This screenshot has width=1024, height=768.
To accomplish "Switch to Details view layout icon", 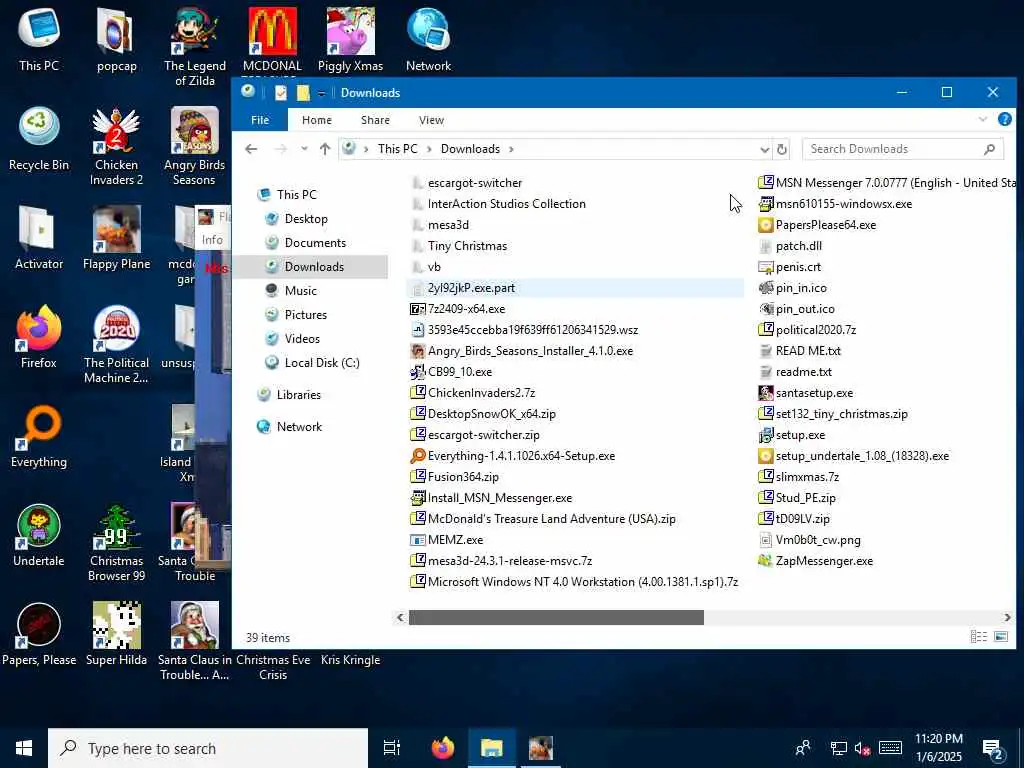I will pos(978,637).
